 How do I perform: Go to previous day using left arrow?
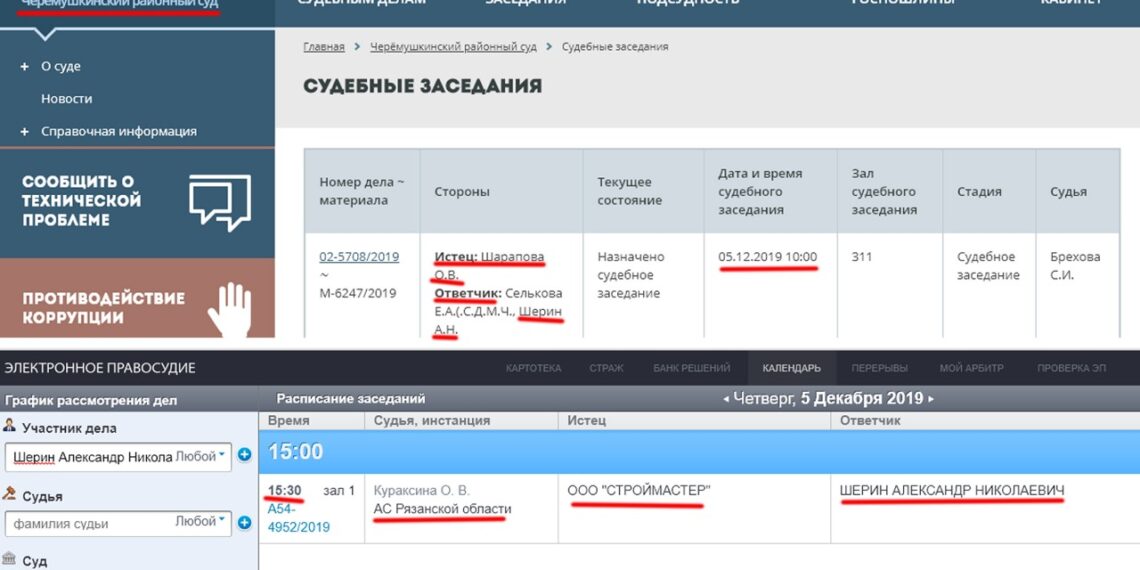point(726,399)
